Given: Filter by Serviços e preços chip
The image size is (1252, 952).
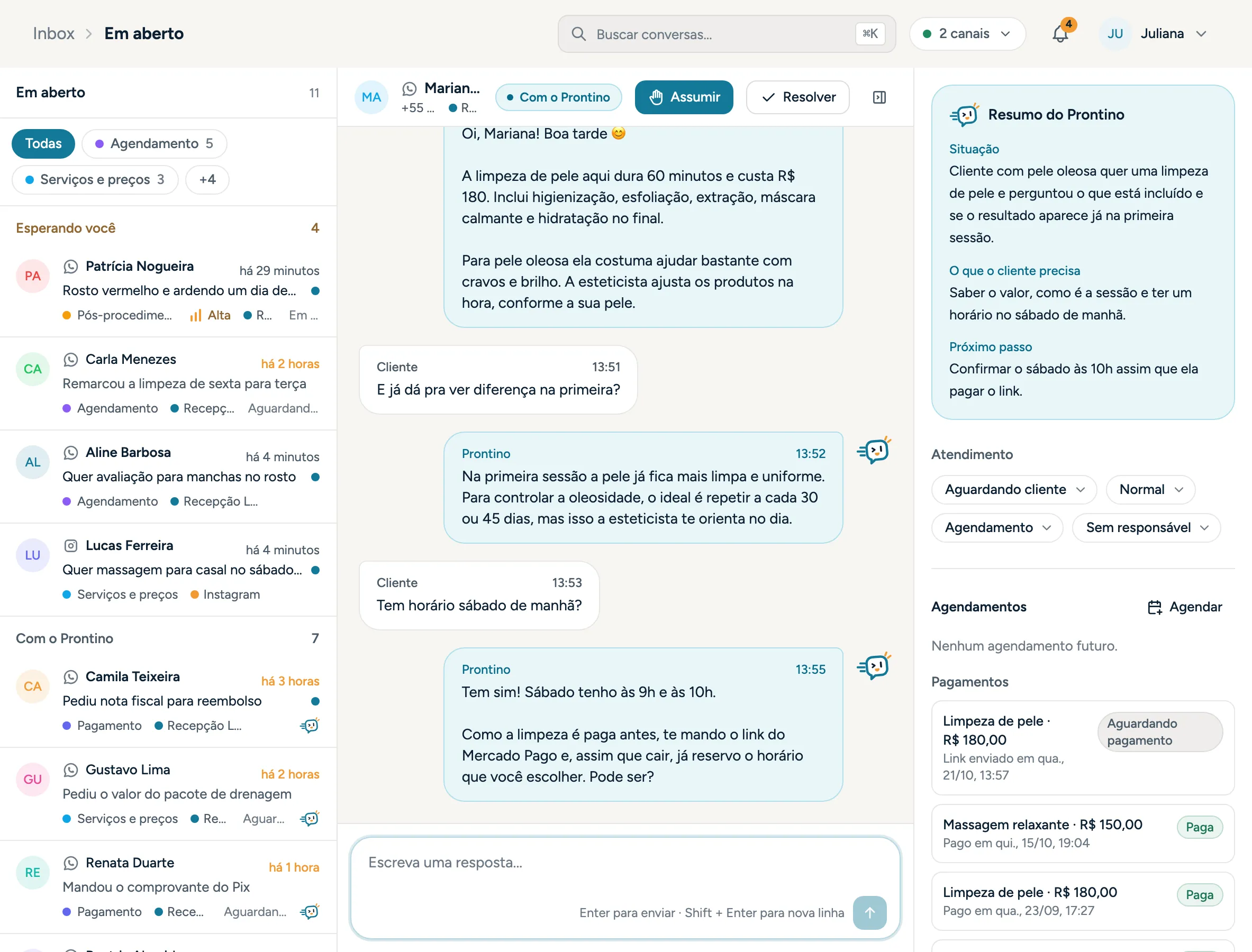Looking at the screenshot, I should click(x=95, y=180).
